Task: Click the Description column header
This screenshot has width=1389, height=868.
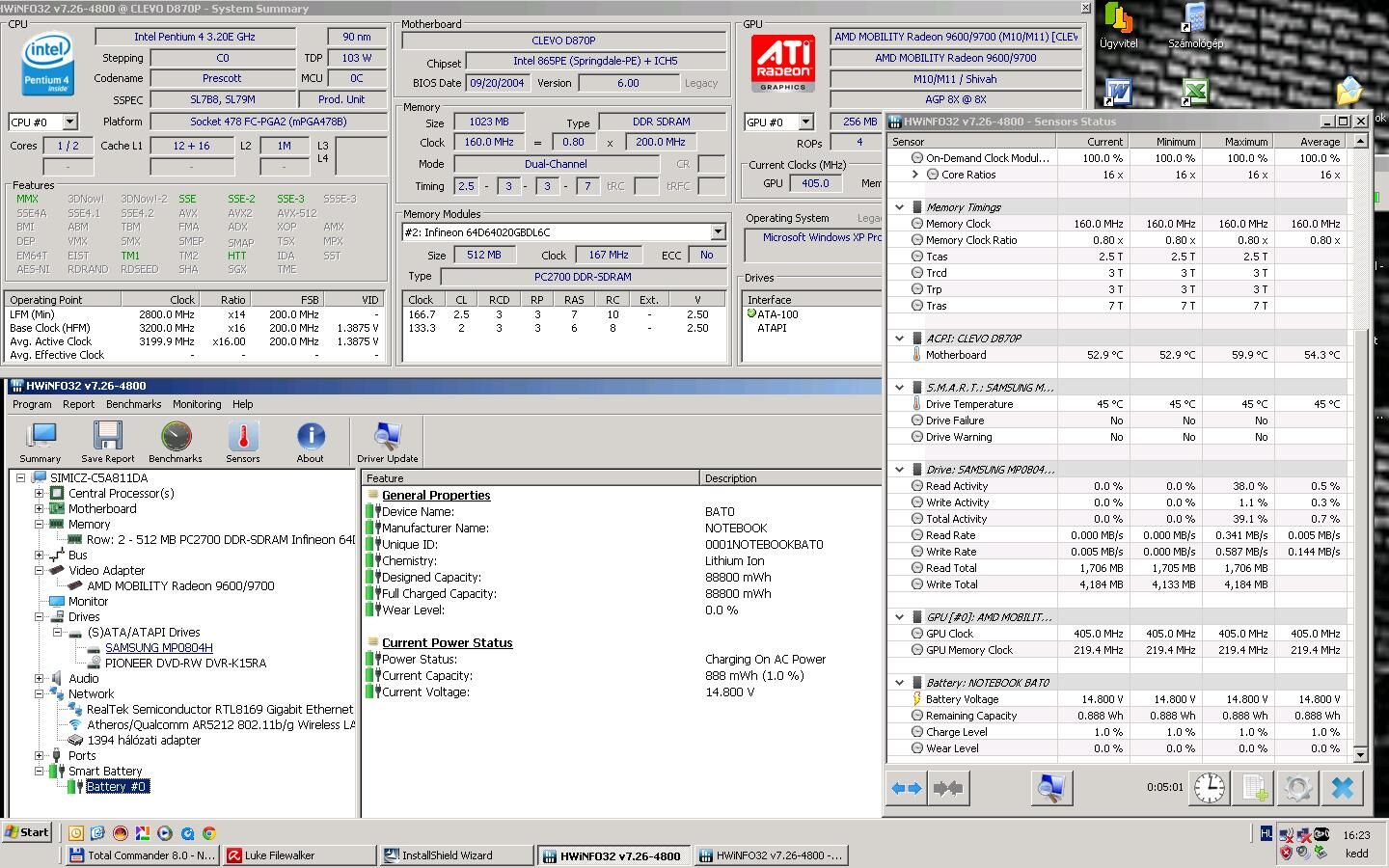Action: click(790, 477)
